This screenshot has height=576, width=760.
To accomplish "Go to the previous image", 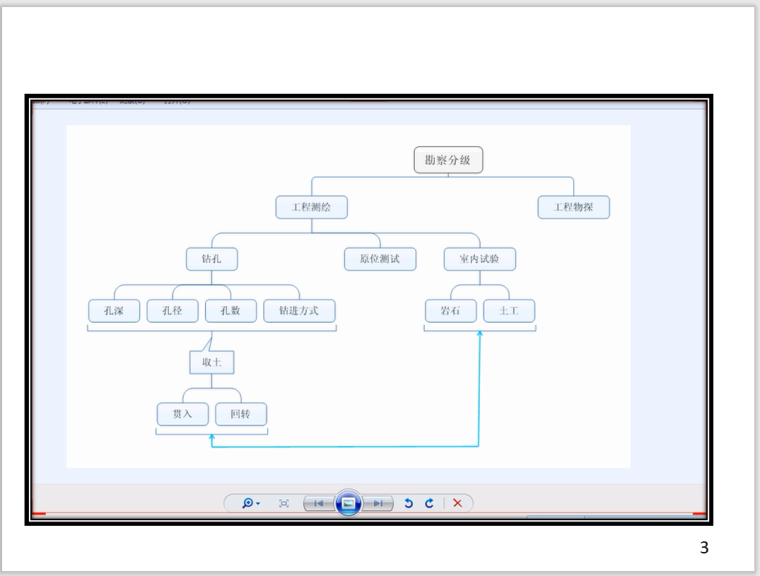I will click(317, 502).
